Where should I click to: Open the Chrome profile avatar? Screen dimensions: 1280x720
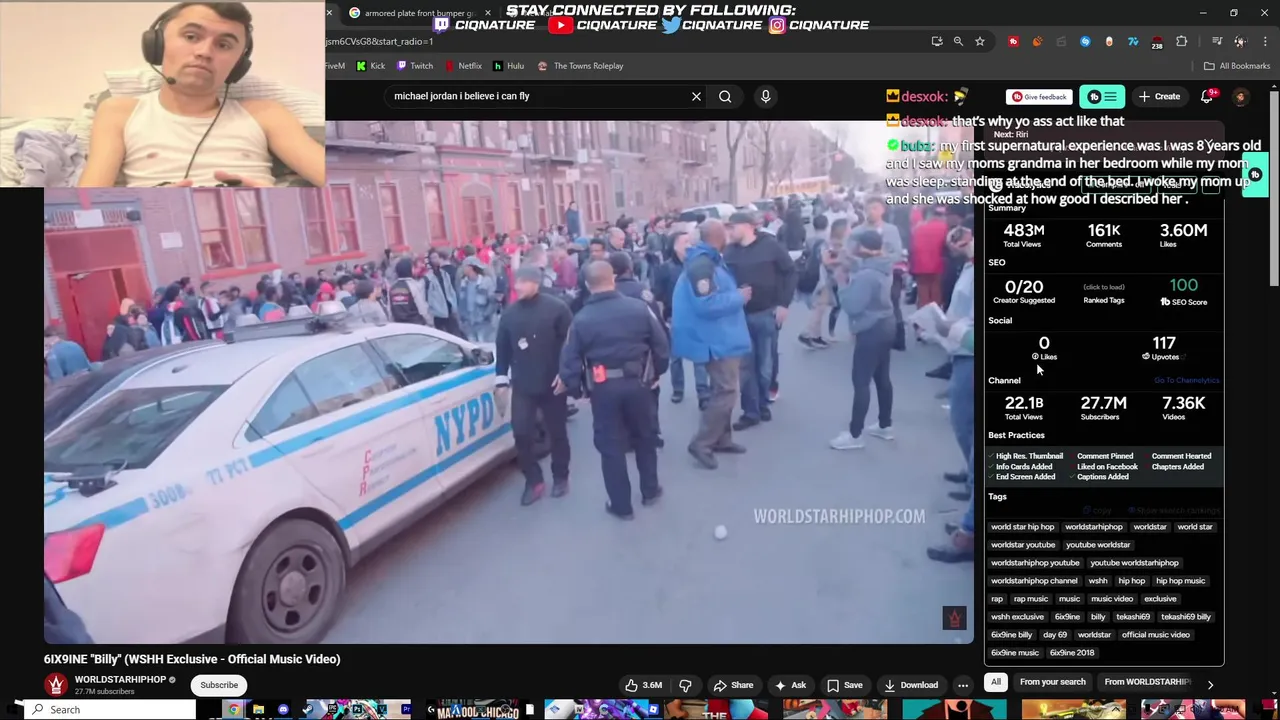click(1240, 41)
